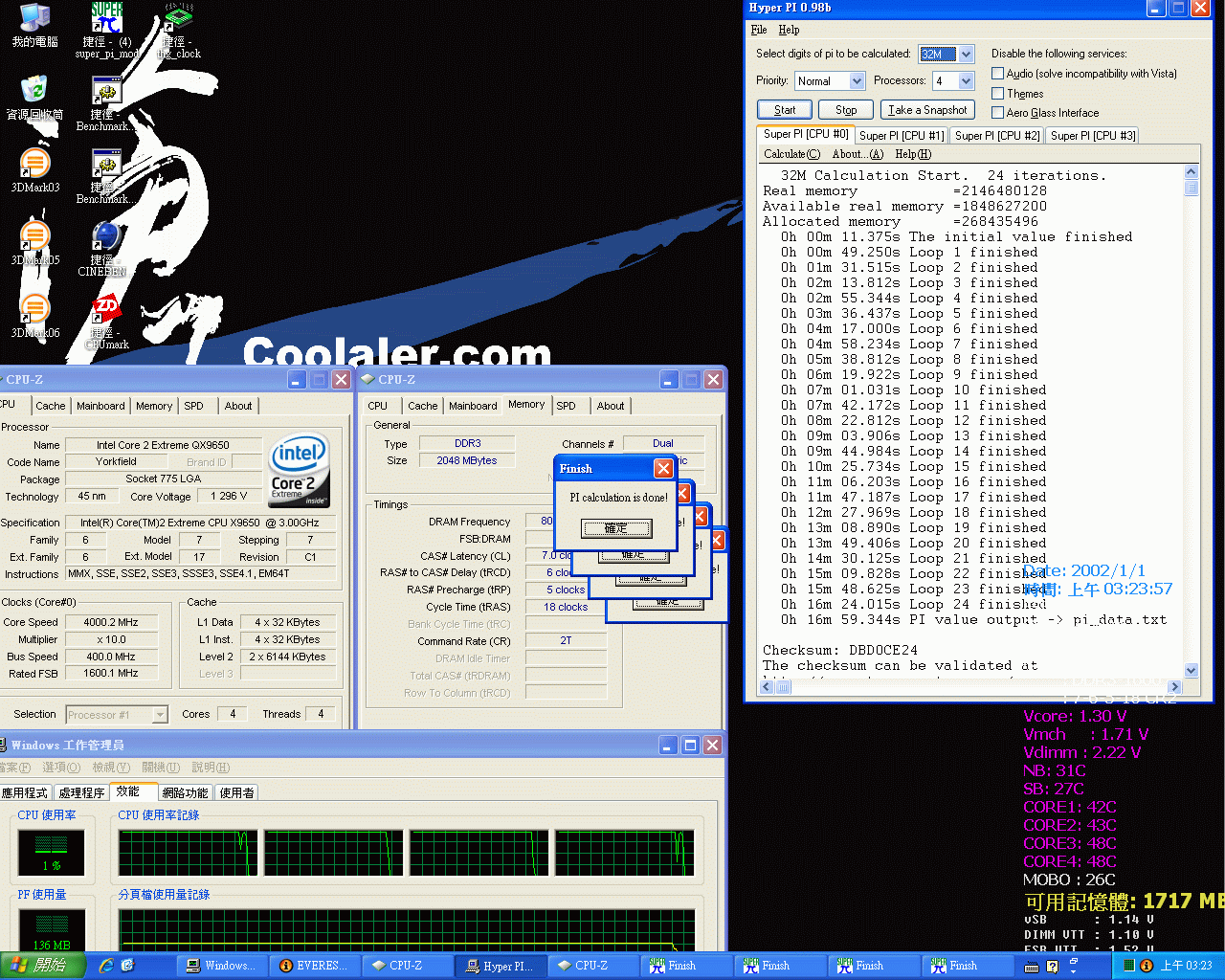The image size is (1225, 980).
Task: Click the Hyper PI output scroll-down arrow
Action: click(1192, 671)
